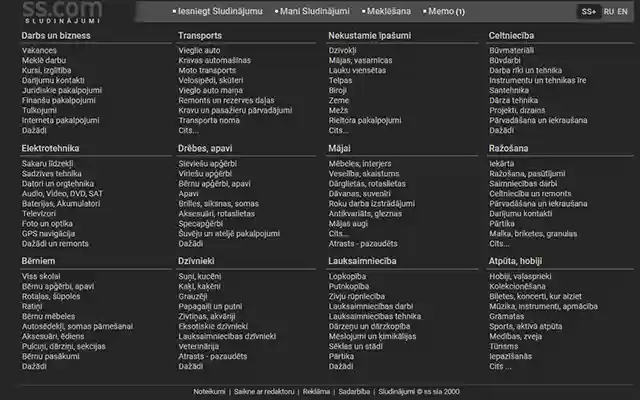Click Noteikumi footer link

pyautogui.click(x=210, y=391)
